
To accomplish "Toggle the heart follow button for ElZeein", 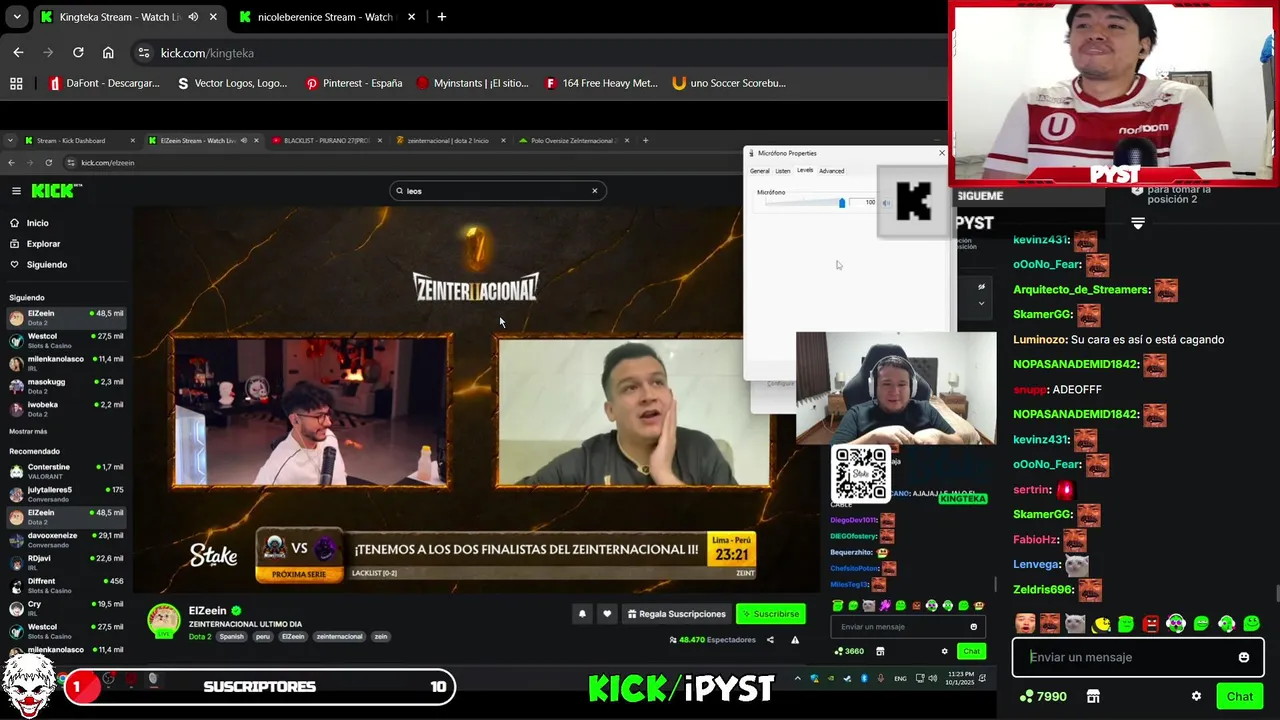I will pos(606,614).
